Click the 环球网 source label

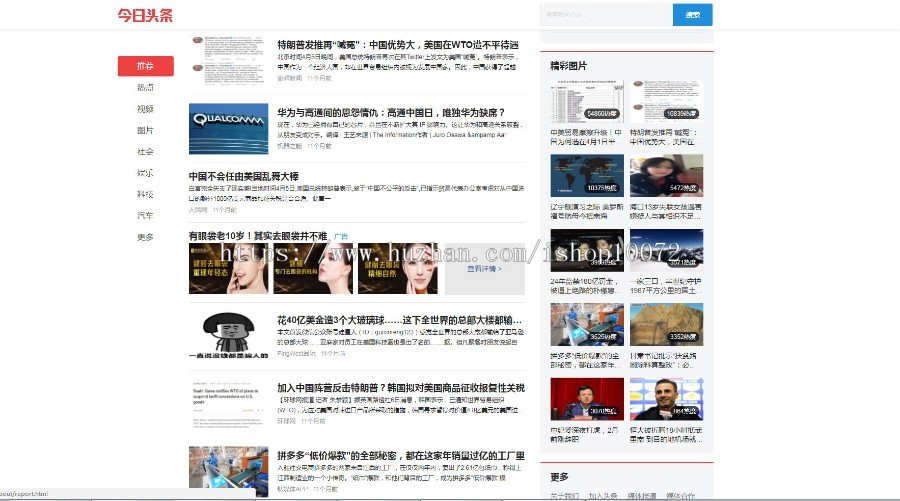pos(286,421)
